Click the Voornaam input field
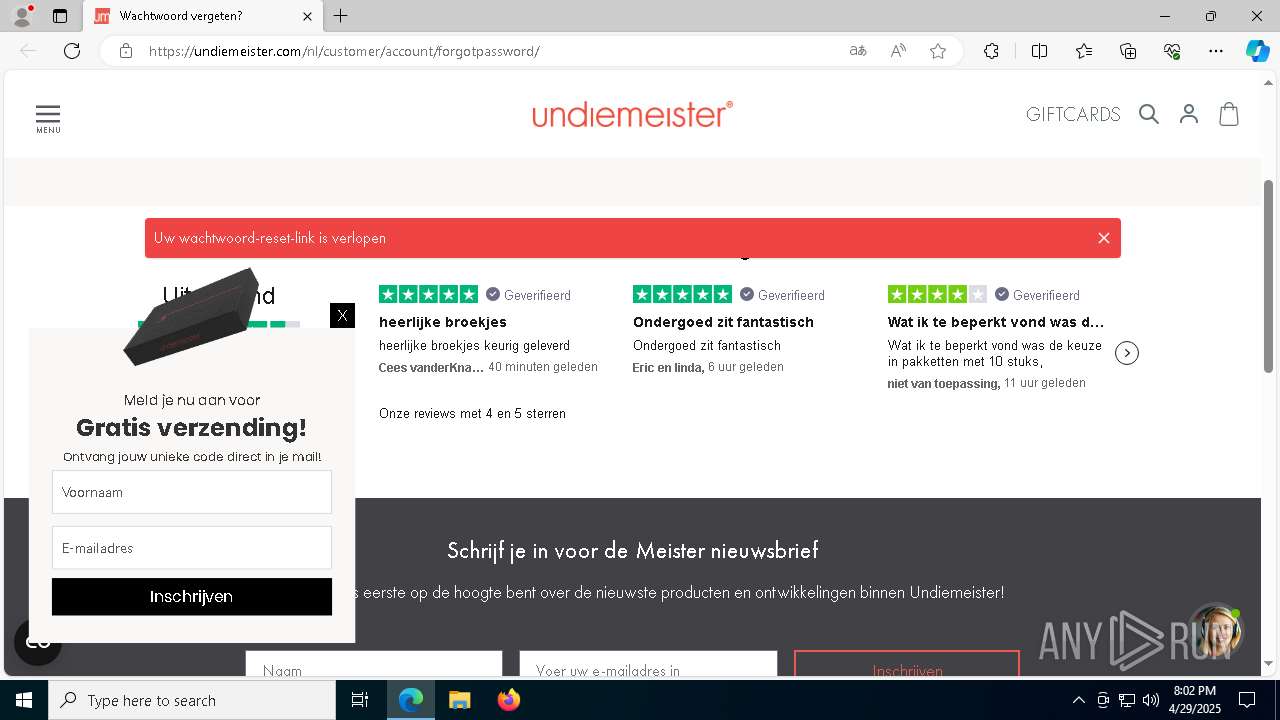The image size is (1280, 720). [x=192, y=492]
